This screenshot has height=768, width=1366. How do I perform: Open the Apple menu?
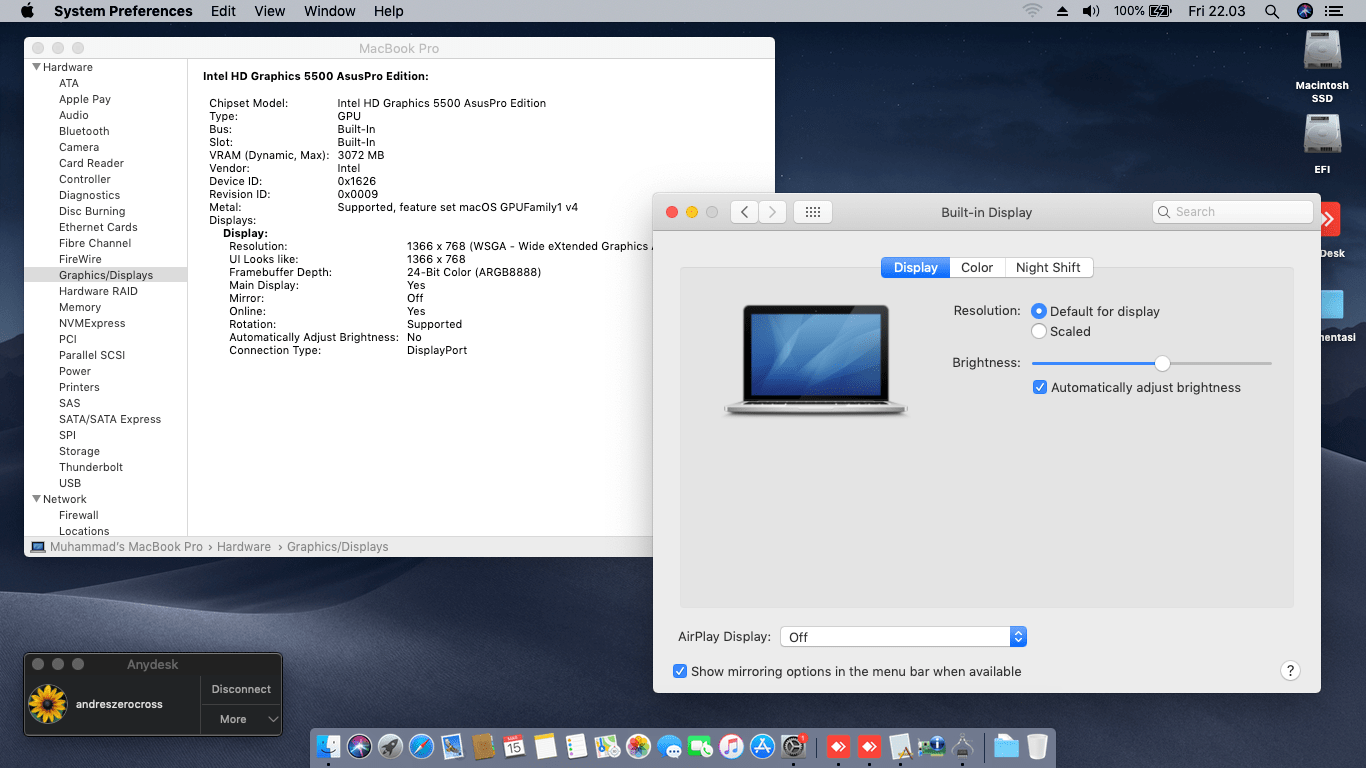point(27,11)
